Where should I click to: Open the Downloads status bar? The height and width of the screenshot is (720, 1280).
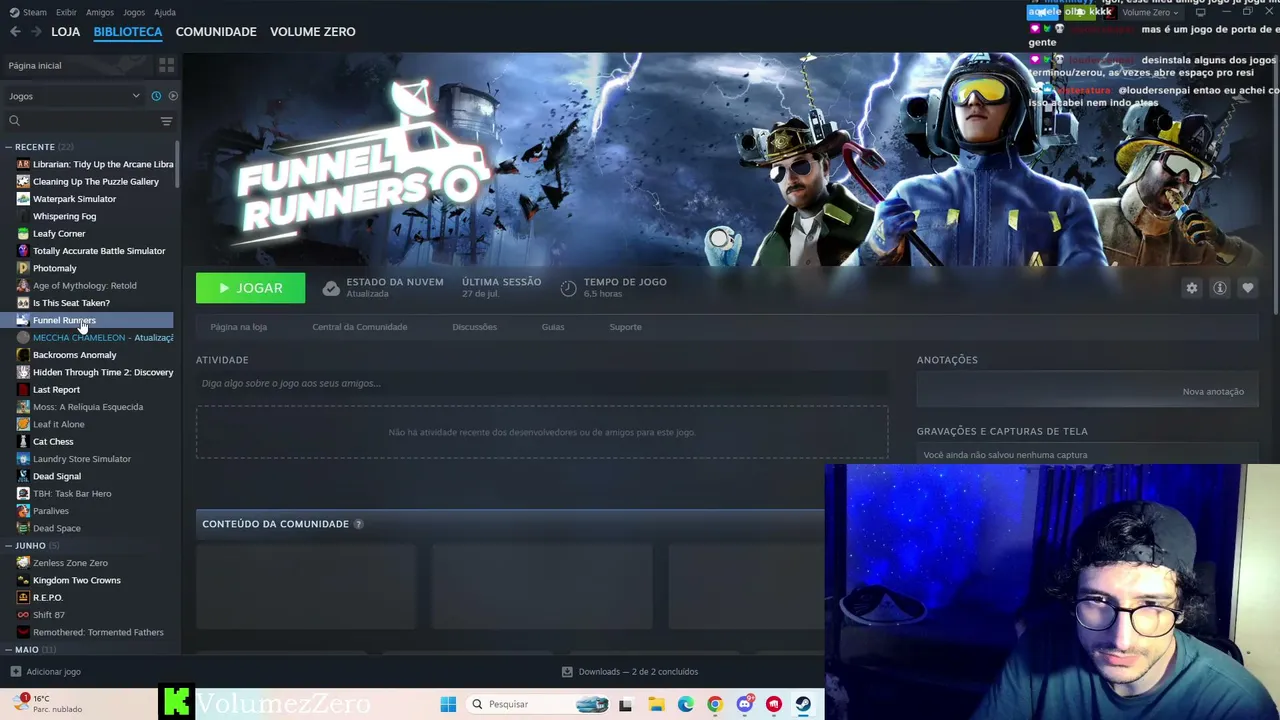(630, 672)
